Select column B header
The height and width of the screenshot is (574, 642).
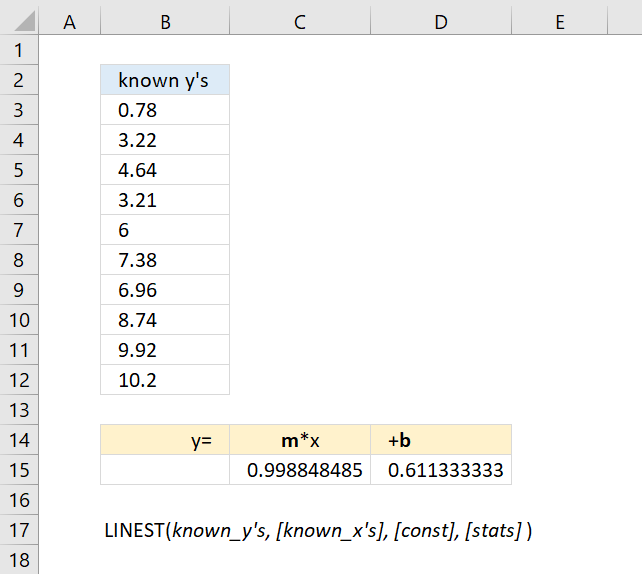(x=165, y=22)
